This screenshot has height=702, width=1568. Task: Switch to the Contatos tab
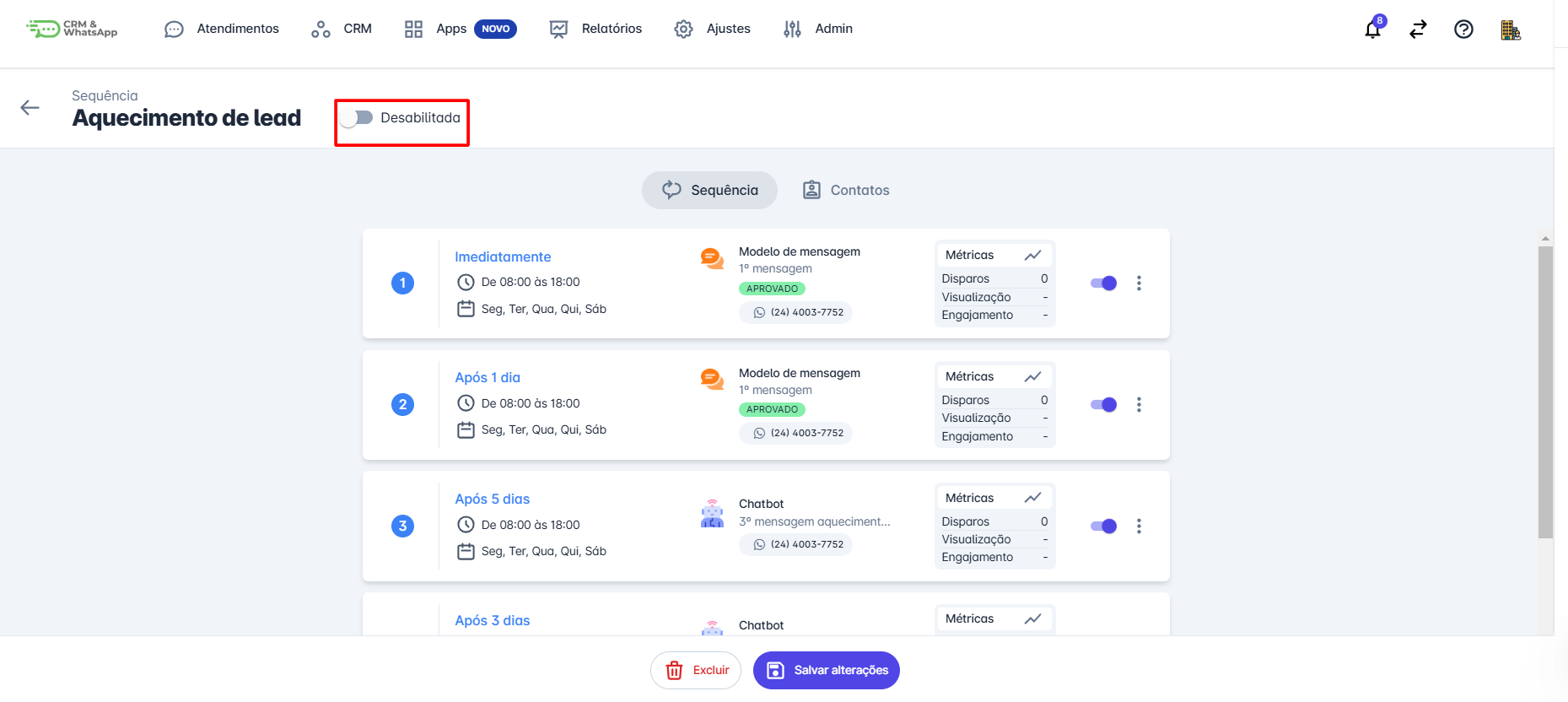click(x=846, y=190)
